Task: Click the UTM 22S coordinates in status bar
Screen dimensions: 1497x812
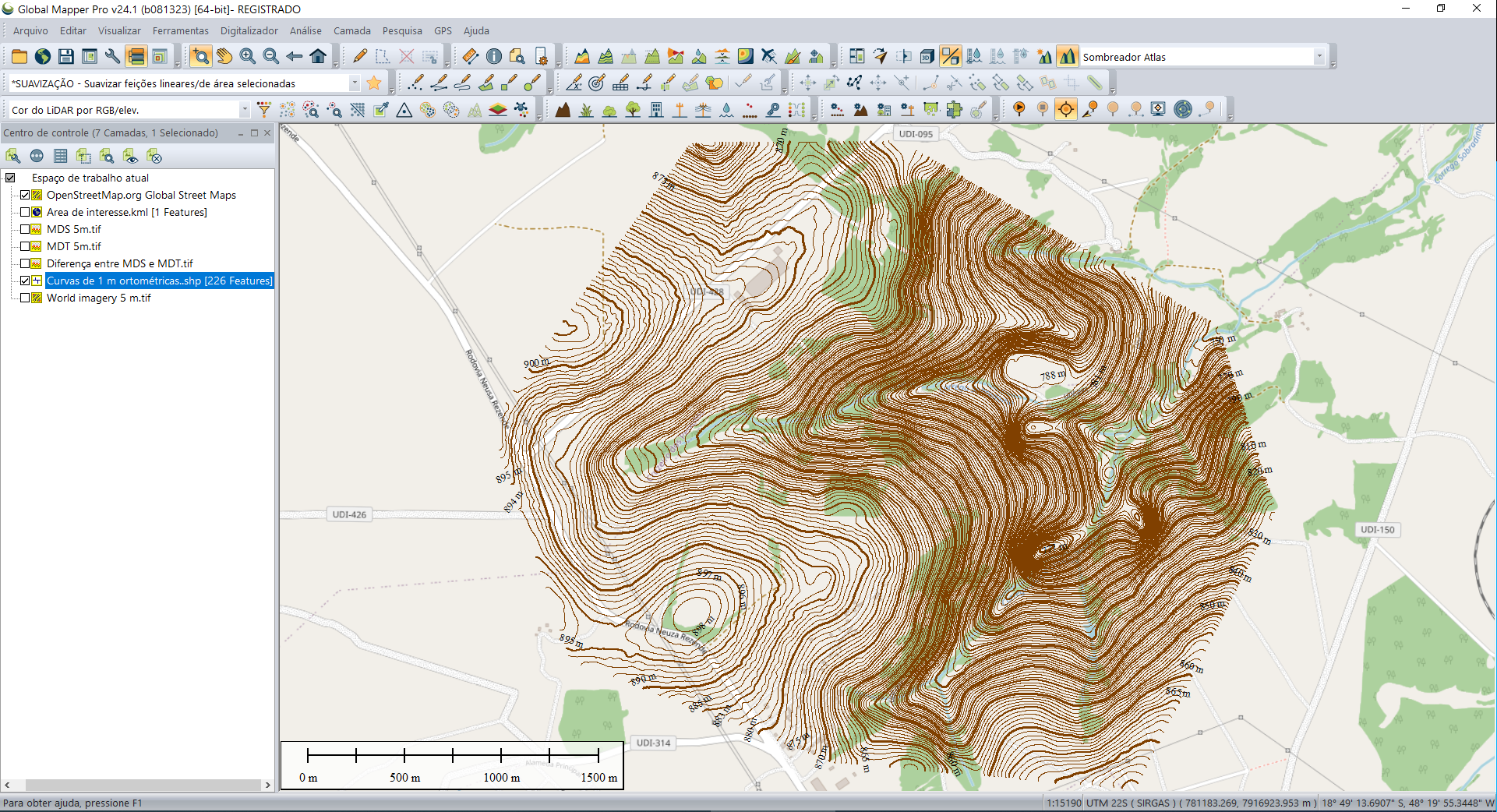Action: point(1201,803)
